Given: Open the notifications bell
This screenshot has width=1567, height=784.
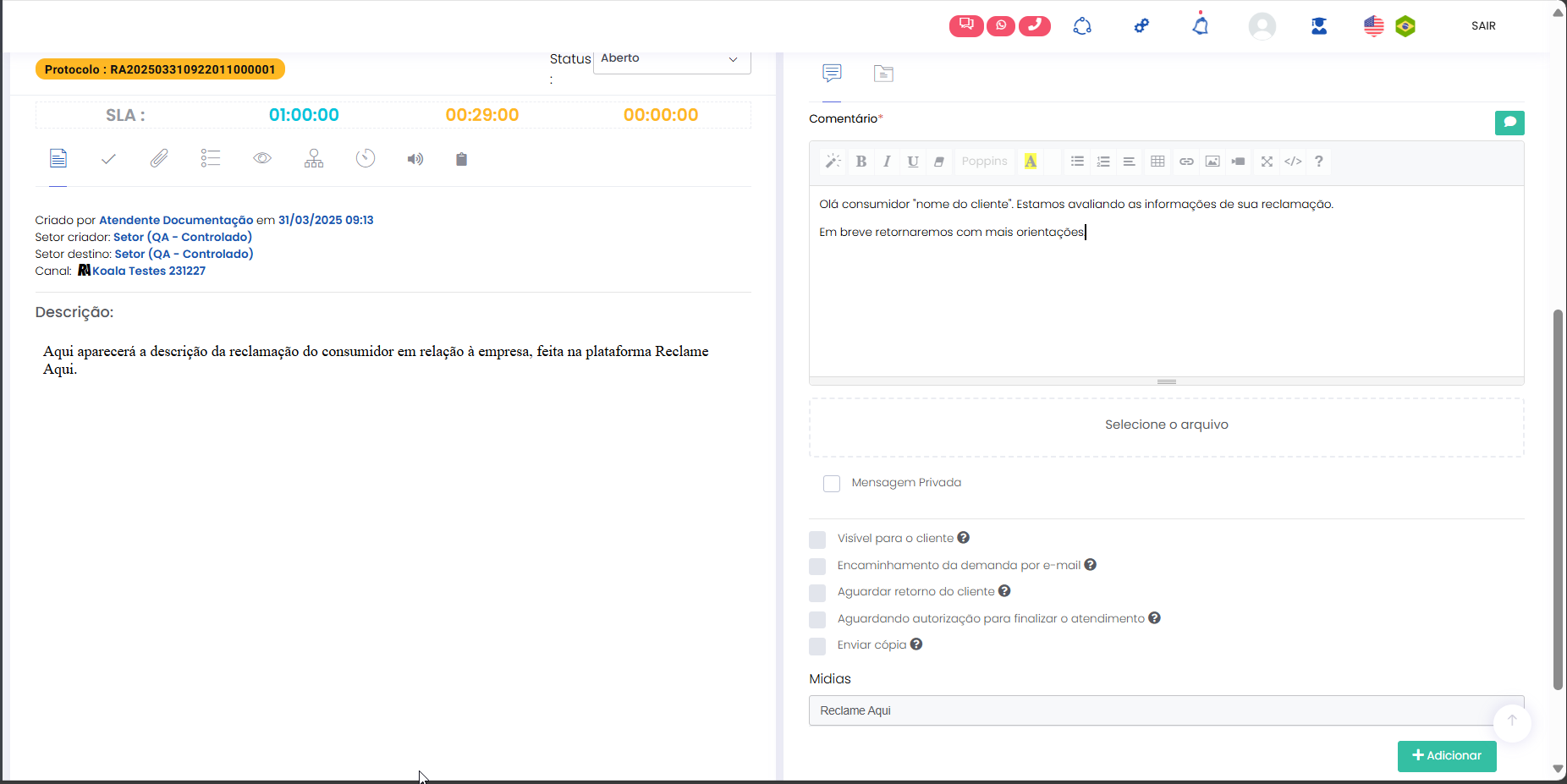Looking at the screenshot, I should tap(1200, 26).
